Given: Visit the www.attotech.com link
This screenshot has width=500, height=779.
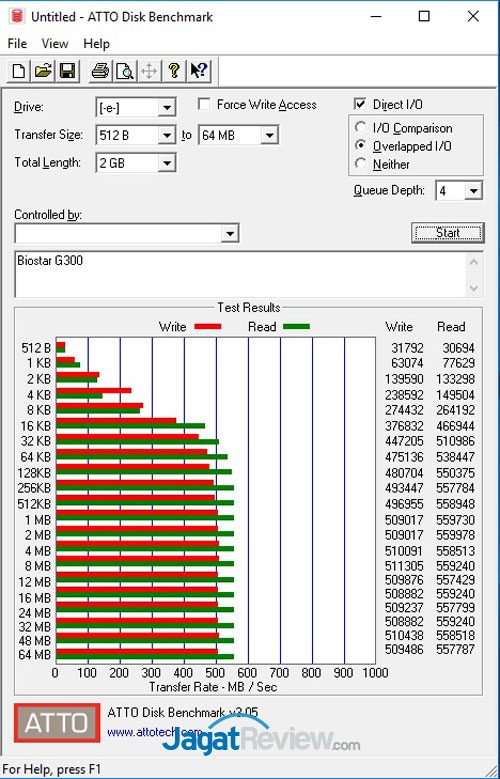Looking at the screenshot, I should (x=155, y=732).
